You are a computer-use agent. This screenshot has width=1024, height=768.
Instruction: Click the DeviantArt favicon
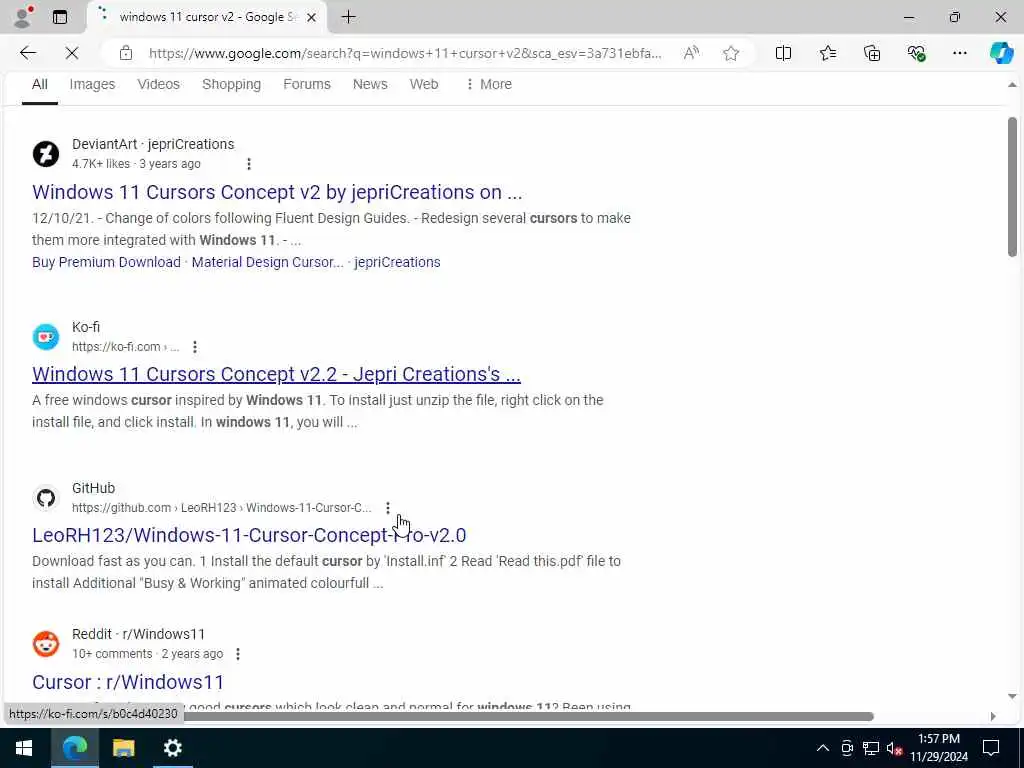46,154
